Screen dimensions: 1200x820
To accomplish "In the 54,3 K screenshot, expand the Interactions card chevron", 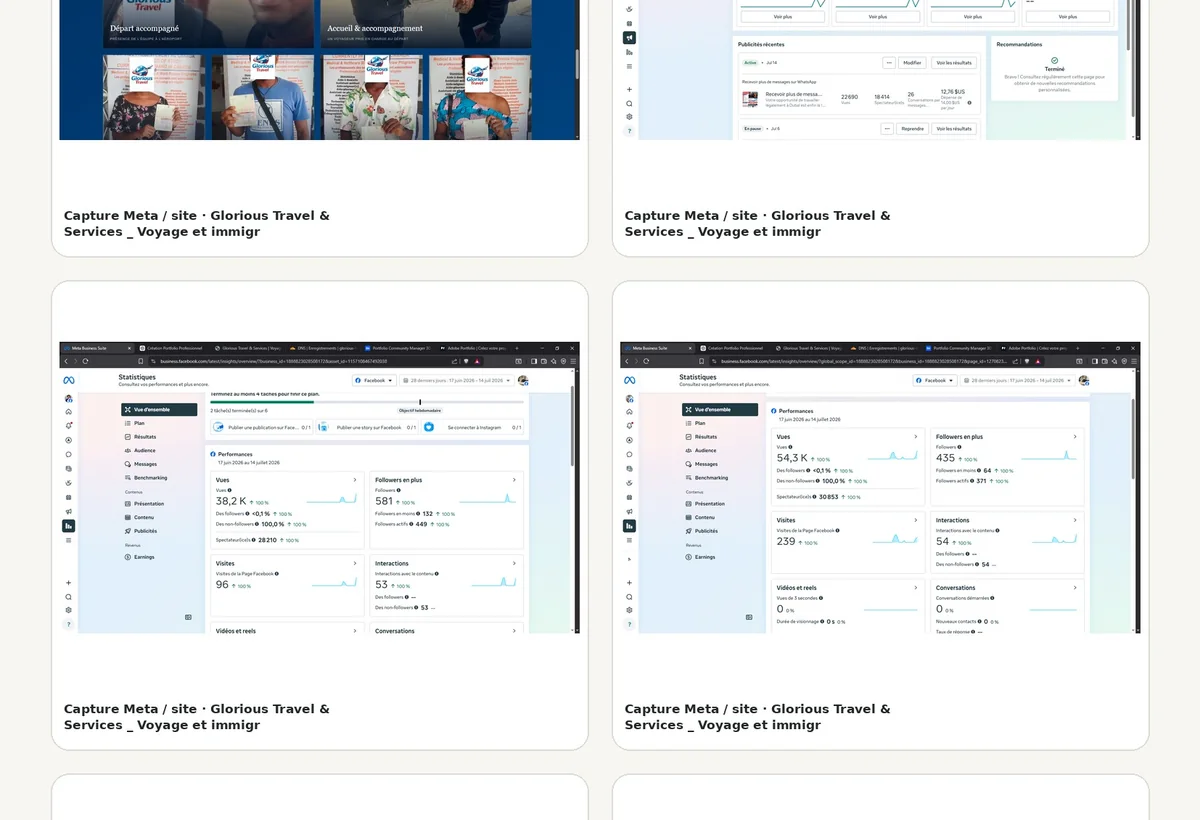I will pyautogui.click(x=1075, y=520).
